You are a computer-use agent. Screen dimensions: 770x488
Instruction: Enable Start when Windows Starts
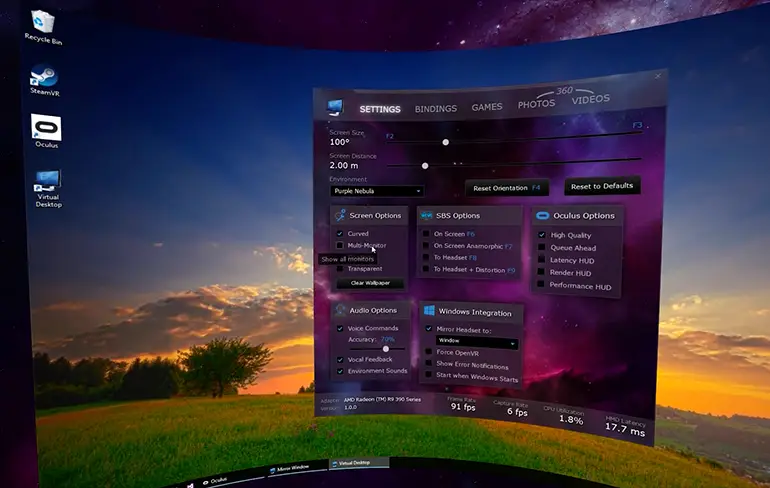(428, 375)
